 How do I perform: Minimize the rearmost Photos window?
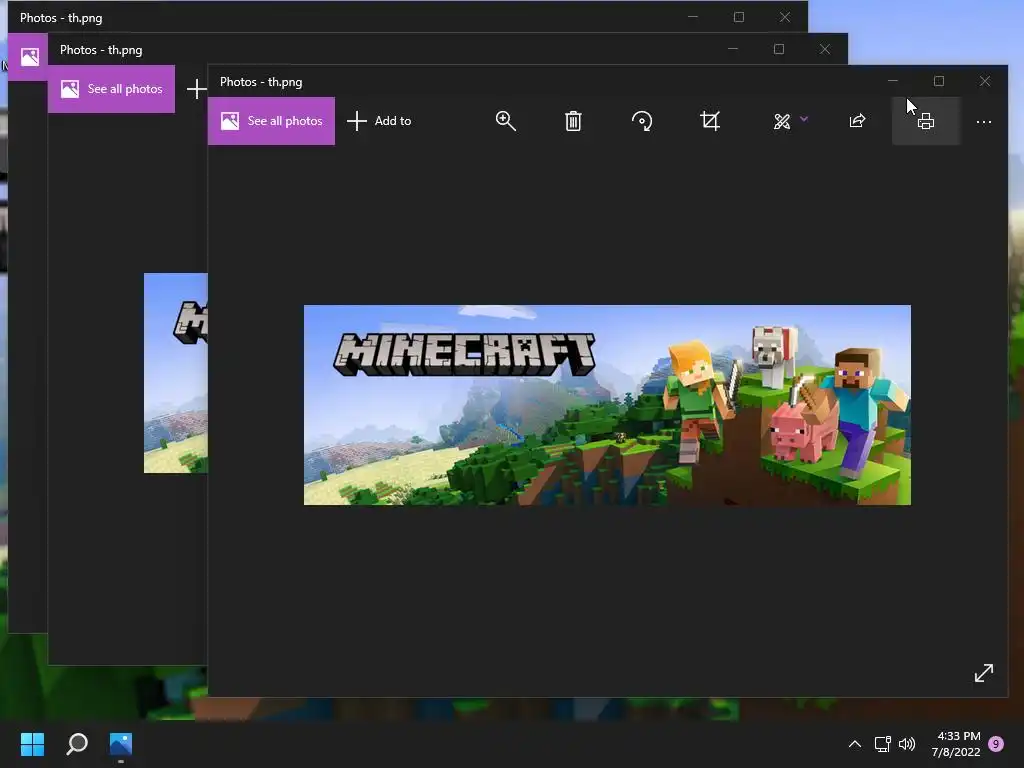tap(693, 17)
